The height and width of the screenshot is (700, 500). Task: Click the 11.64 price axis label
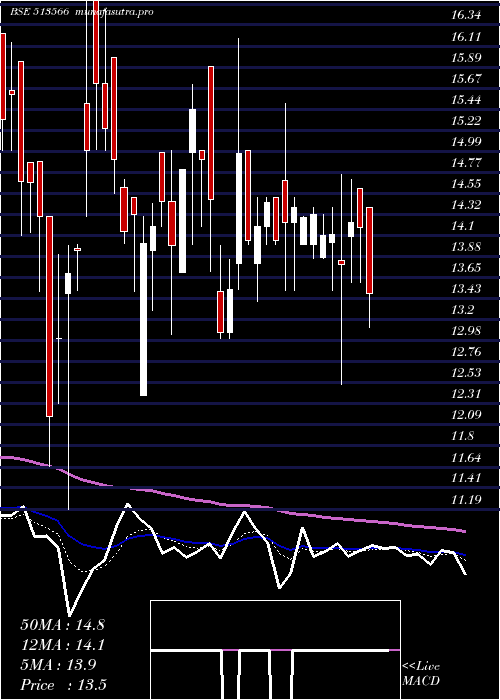point(466,457)
